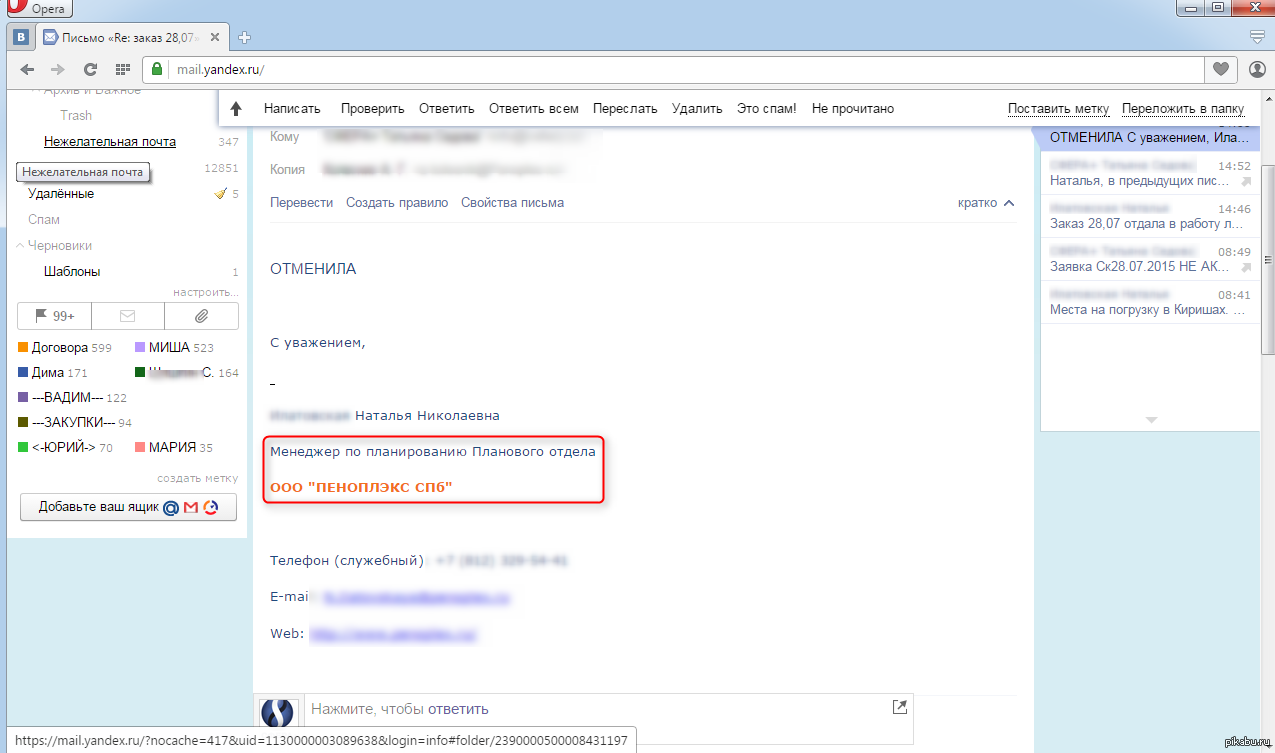Filter messages with attachments paperclip icon
Viewport: 1275px width, 753px height.
(x=201, y=316)
